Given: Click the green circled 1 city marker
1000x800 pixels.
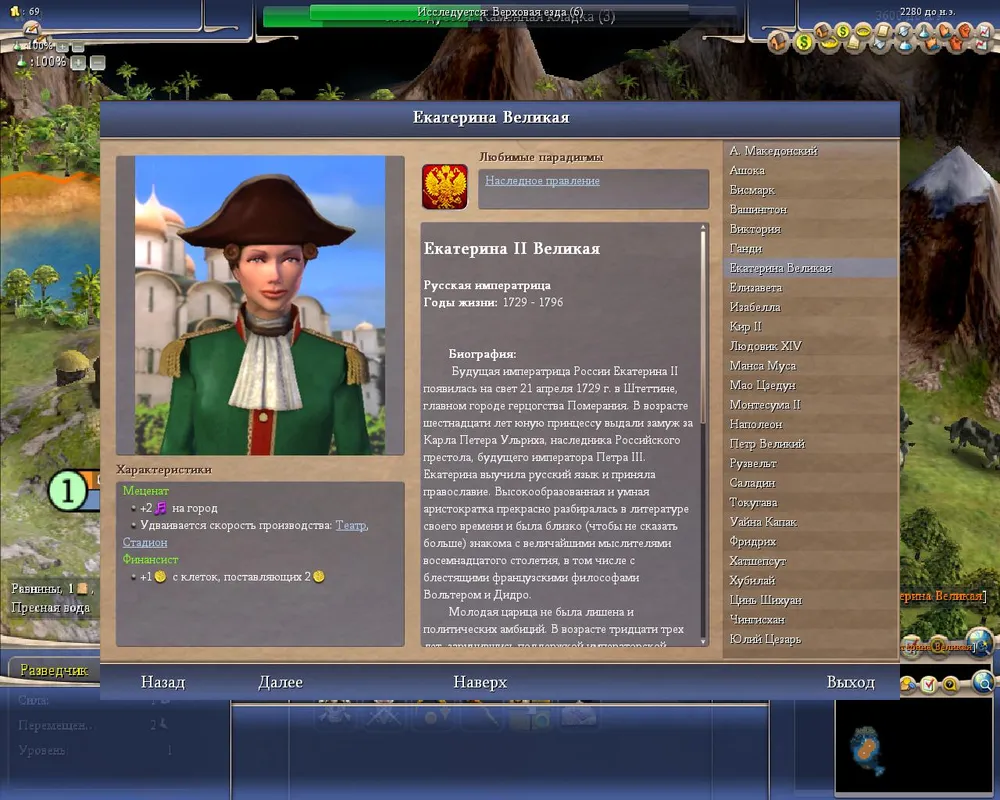Looking at the screenshot, I should pos(68,491).
